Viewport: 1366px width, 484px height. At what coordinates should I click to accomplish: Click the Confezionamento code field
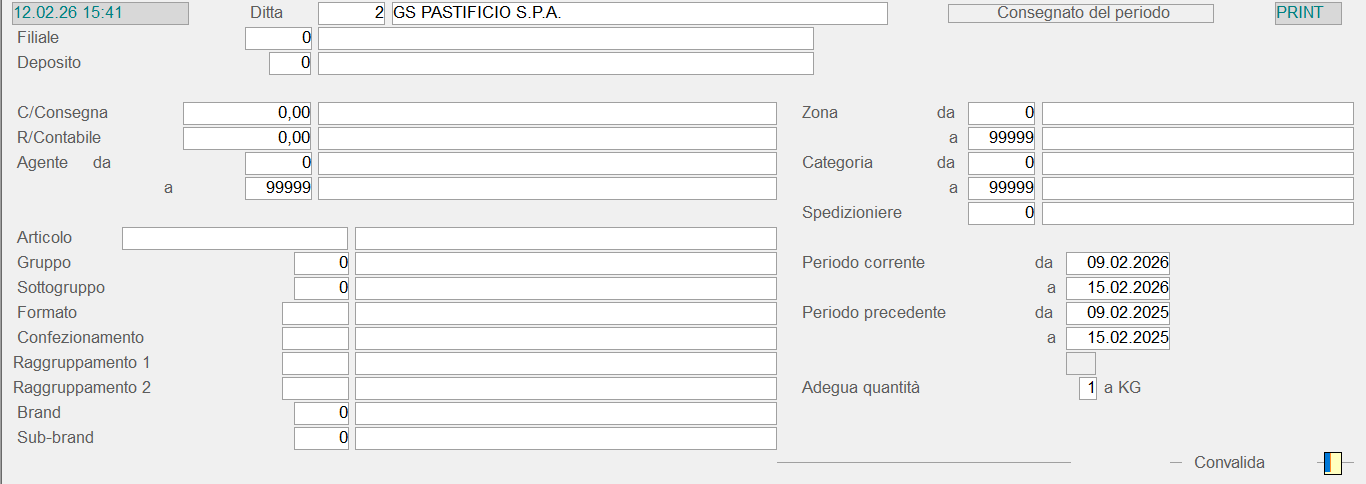[315, 338]
